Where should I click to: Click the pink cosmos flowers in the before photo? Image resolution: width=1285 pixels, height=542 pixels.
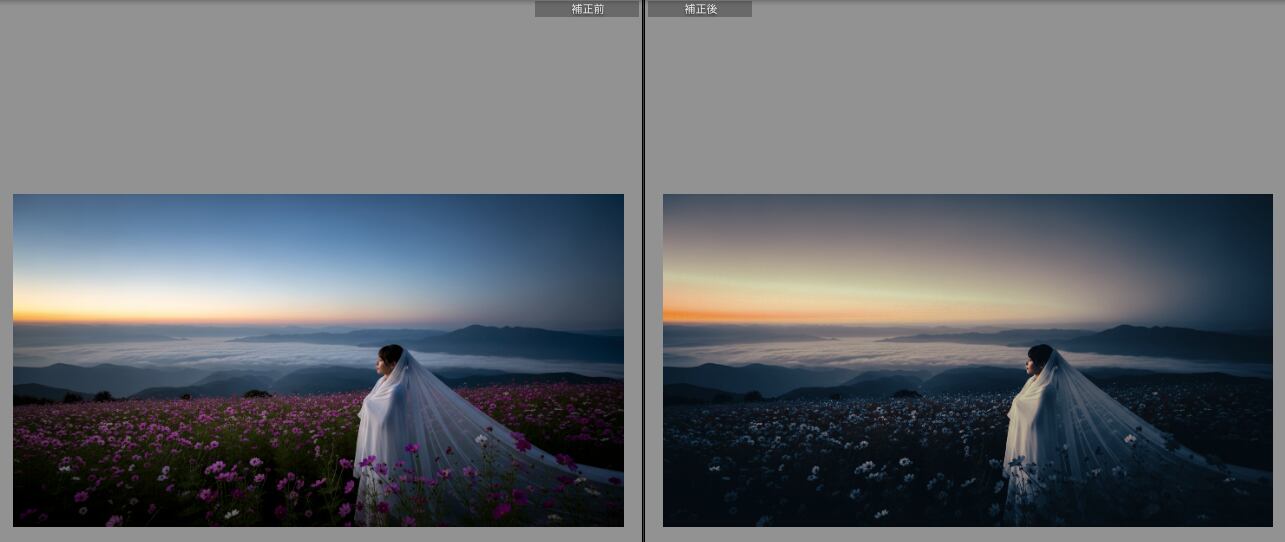point(200,440)
